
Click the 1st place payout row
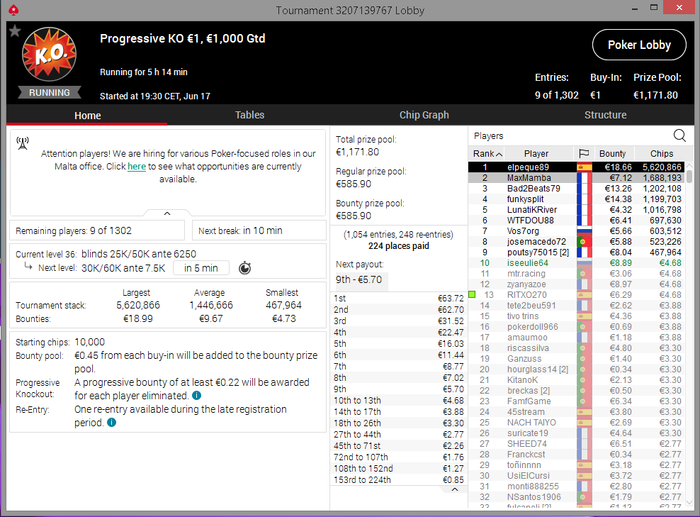pos(399,298)
